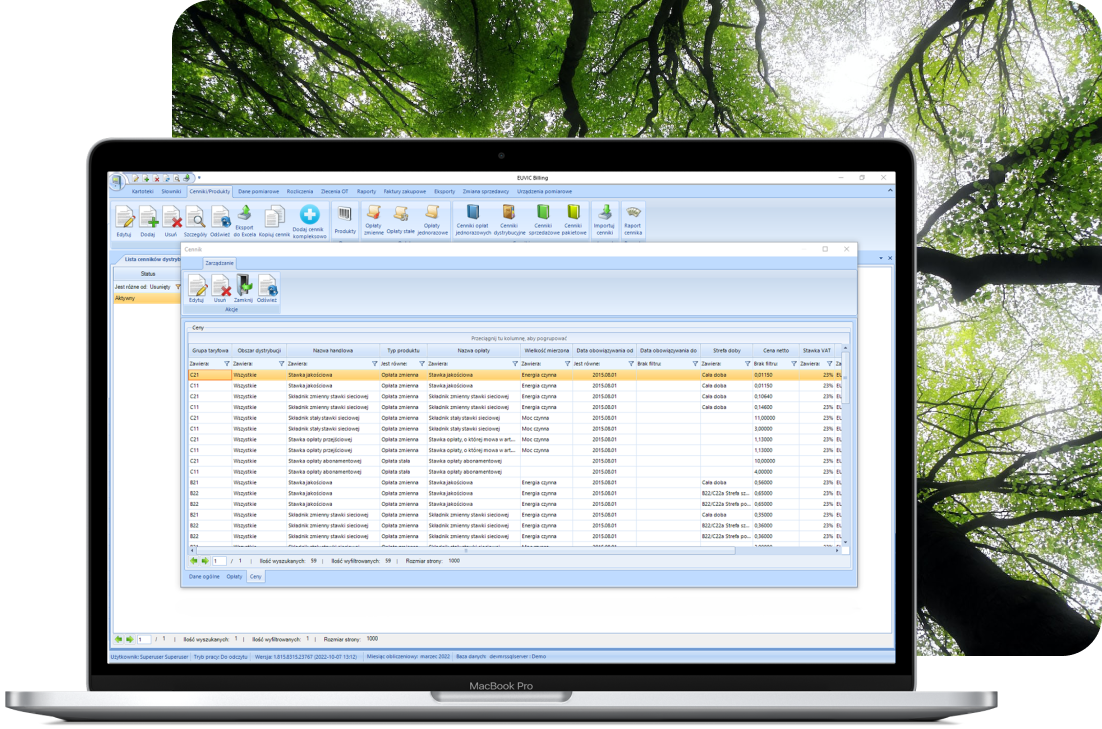The height and width of the screenshot is (729, 1102).
Task: Click next page arrow in main list footer
Action: coord(129,640)
